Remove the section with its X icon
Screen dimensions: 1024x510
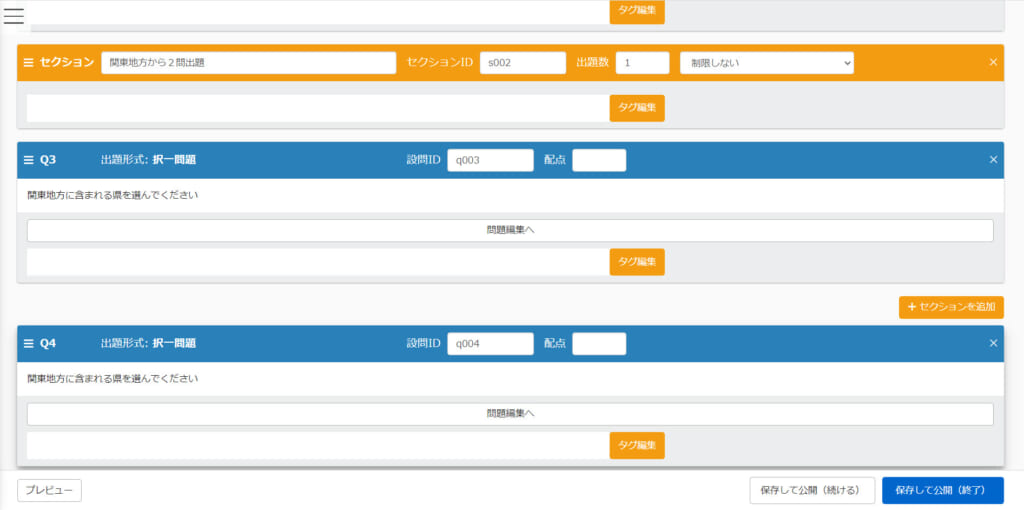click(x=993, y=63)
